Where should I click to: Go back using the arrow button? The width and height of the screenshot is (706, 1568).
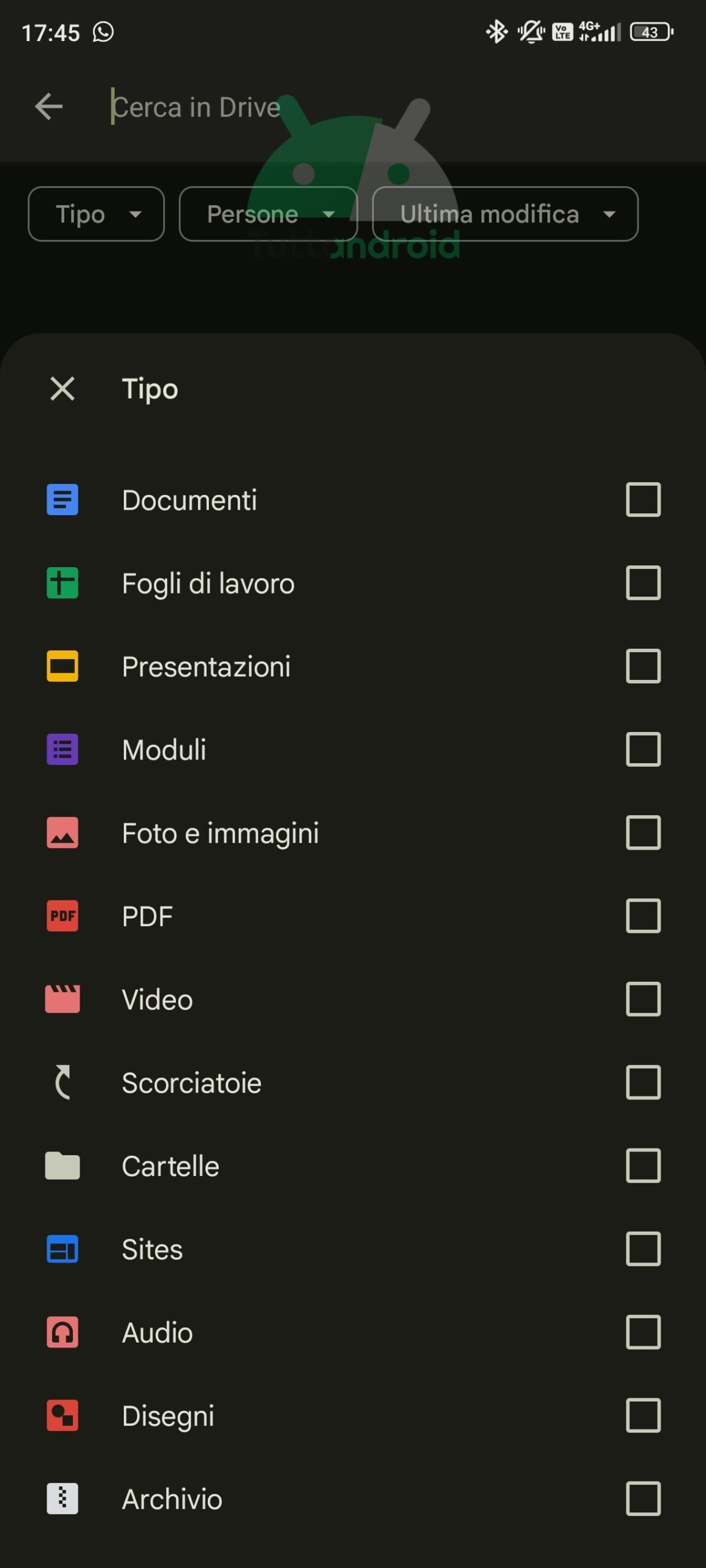pyautogui.click(x=49, y=107)
